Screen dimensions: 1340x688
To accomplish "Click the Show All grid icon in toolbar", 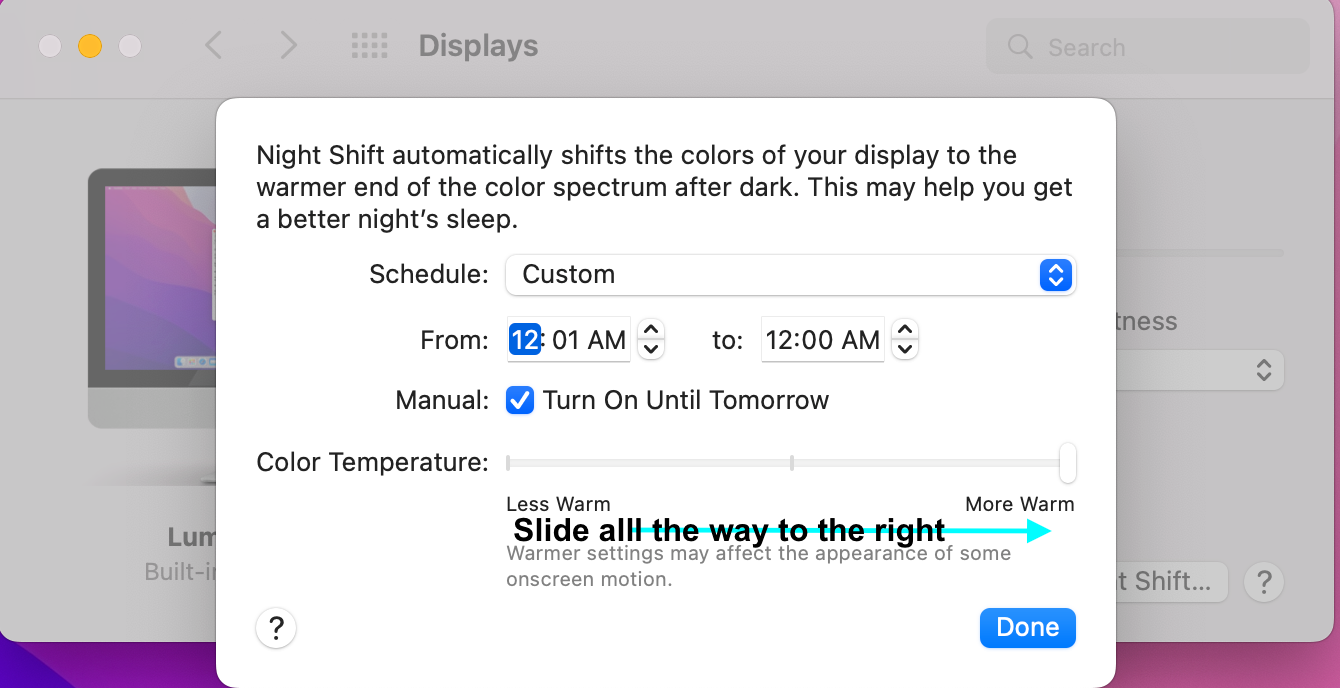I will point(369,45).
